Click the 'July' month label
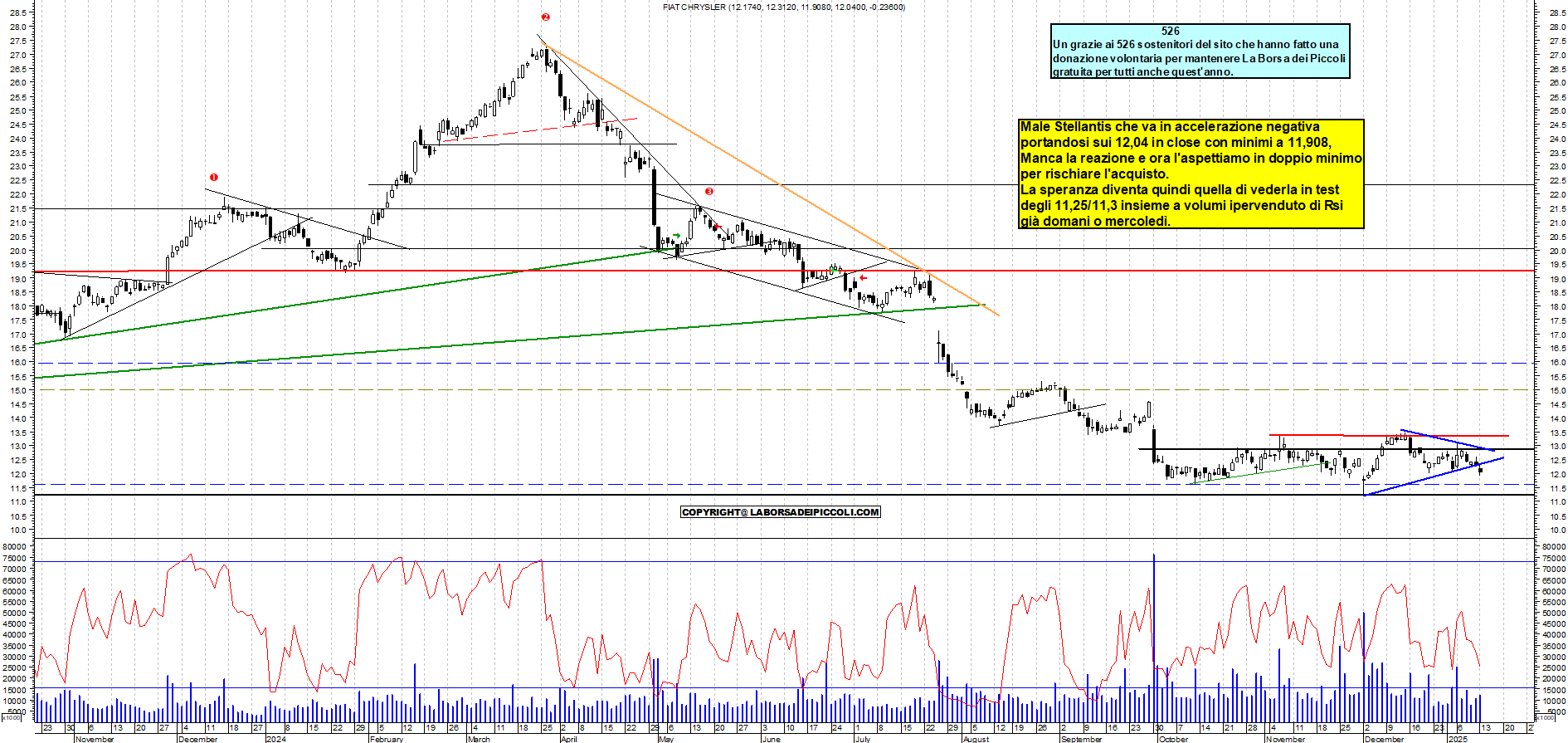 863,739
